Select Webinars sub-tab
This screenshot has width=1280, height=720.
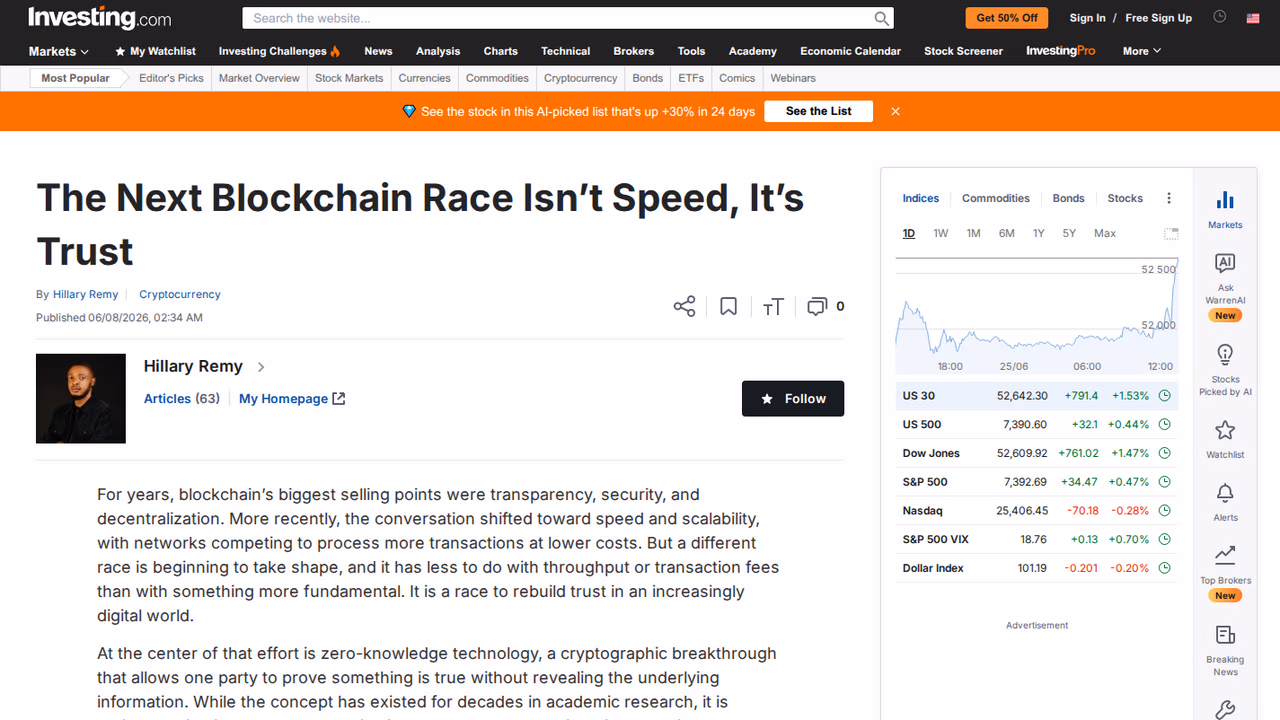pyautogui.click(x=793, y=78)
